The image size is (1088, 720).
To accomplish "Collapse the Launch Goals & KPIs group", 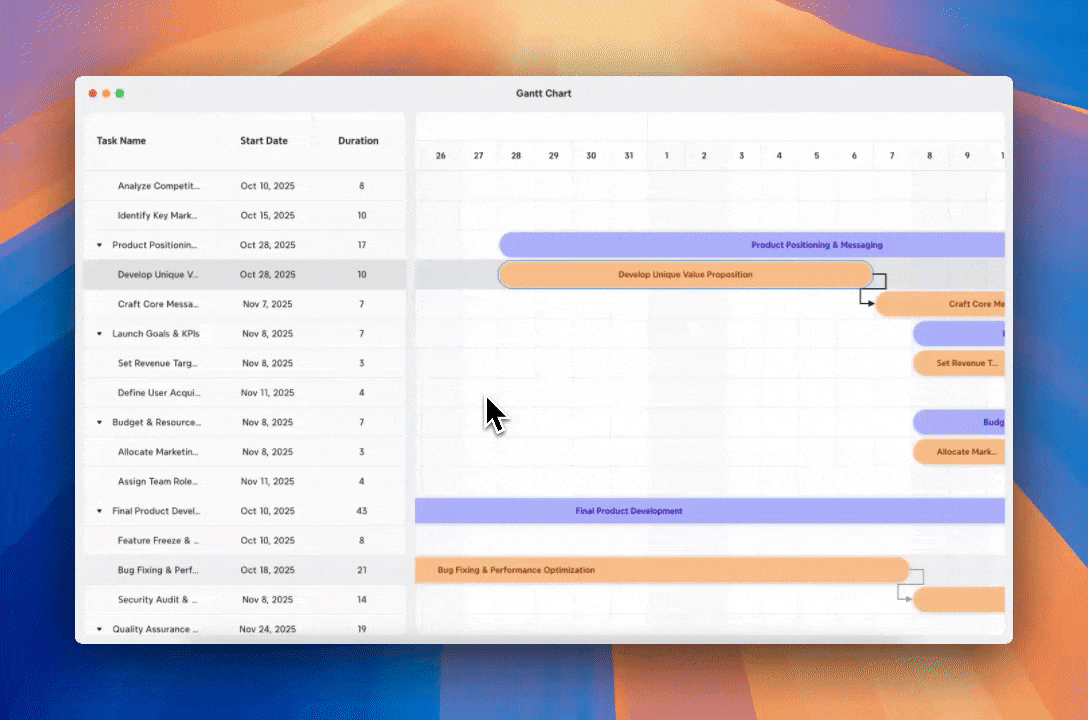I will 99,334.
